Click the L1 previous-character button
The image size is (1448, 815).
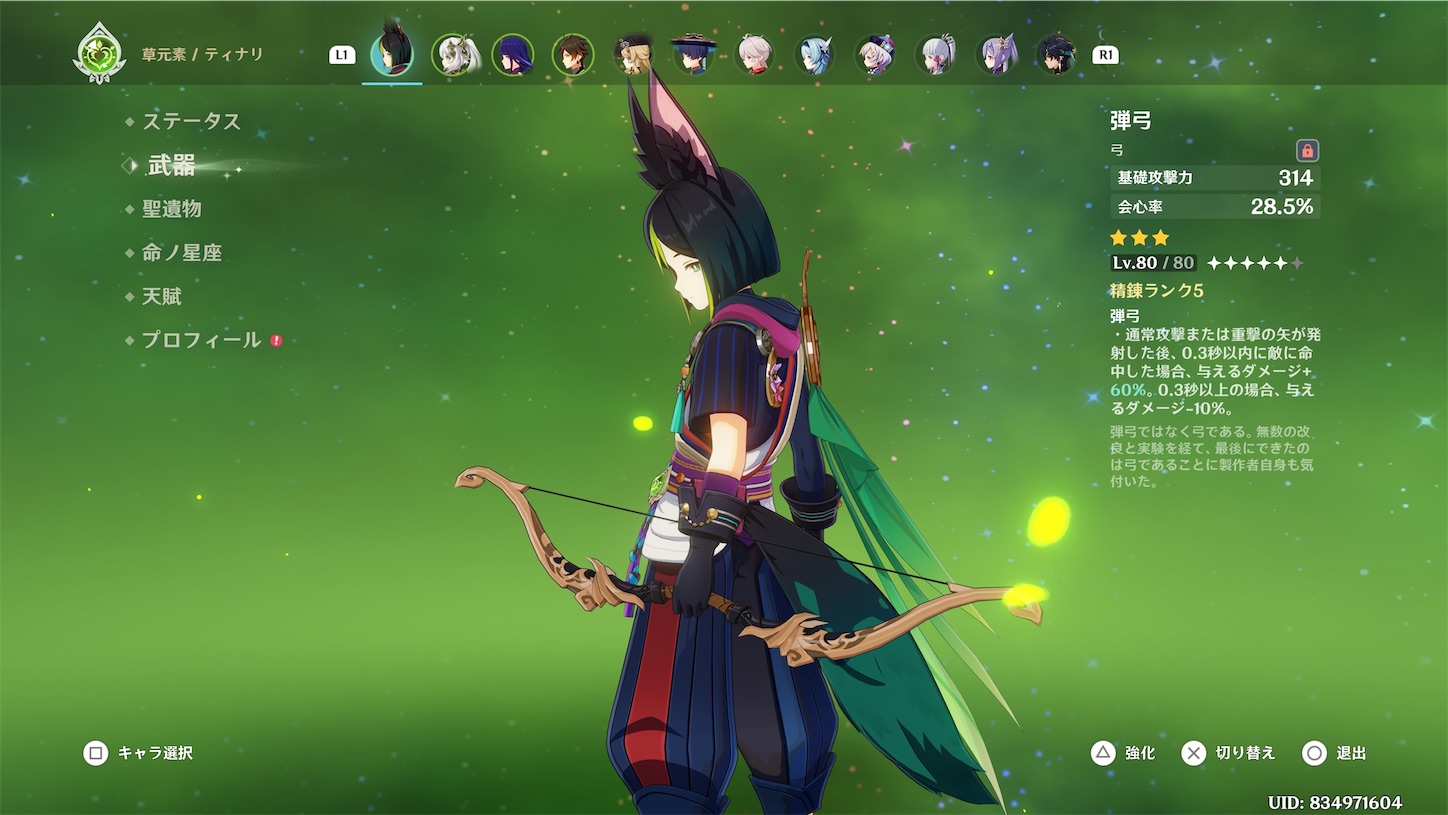[342, 55]
